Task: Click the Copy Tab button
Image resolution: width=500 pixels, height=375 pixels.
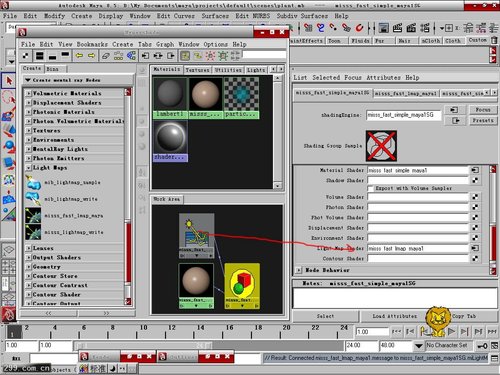Action: coord(464,316)
